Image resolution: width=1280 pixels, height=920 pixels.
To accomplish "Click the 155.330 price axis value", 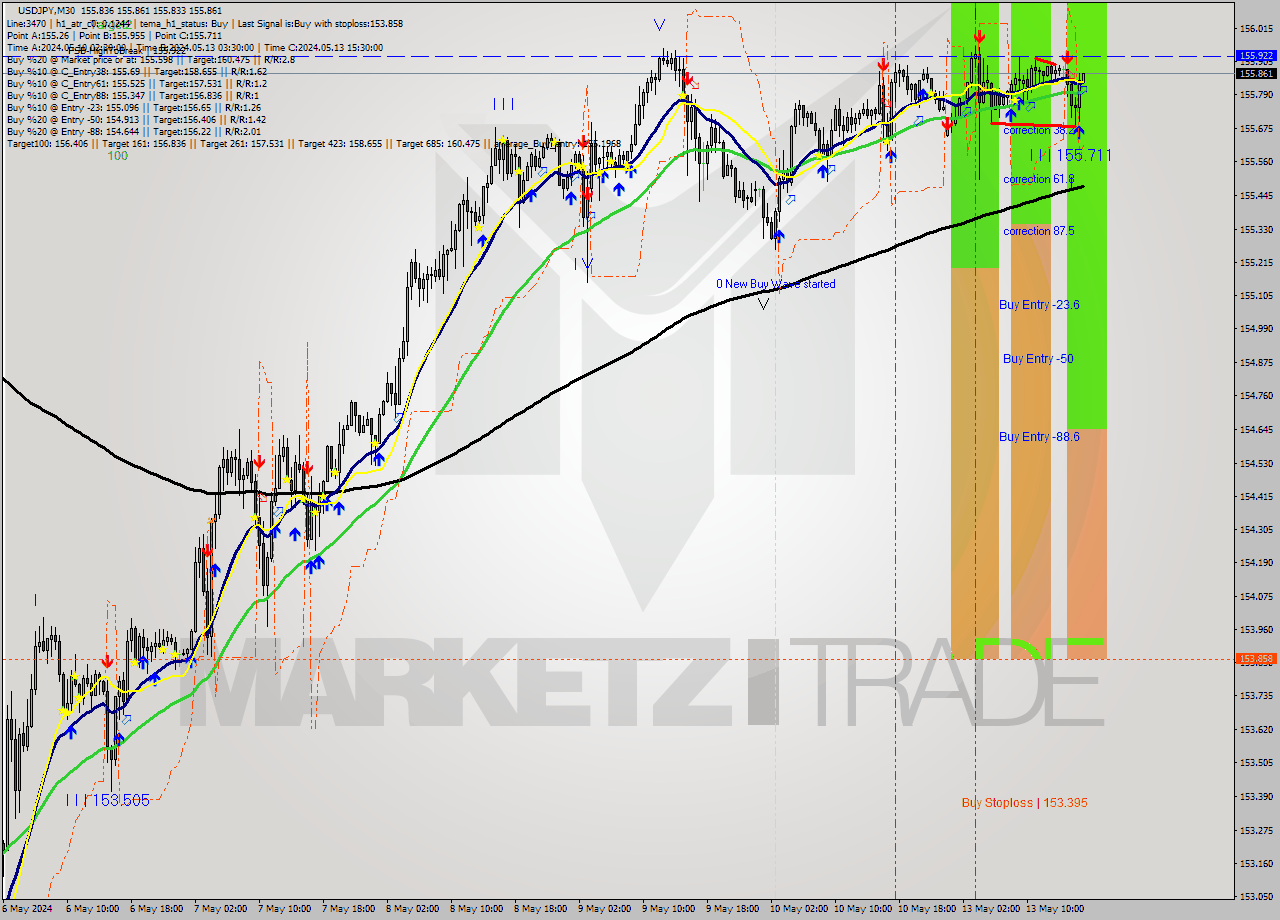I will (1256, 229).
